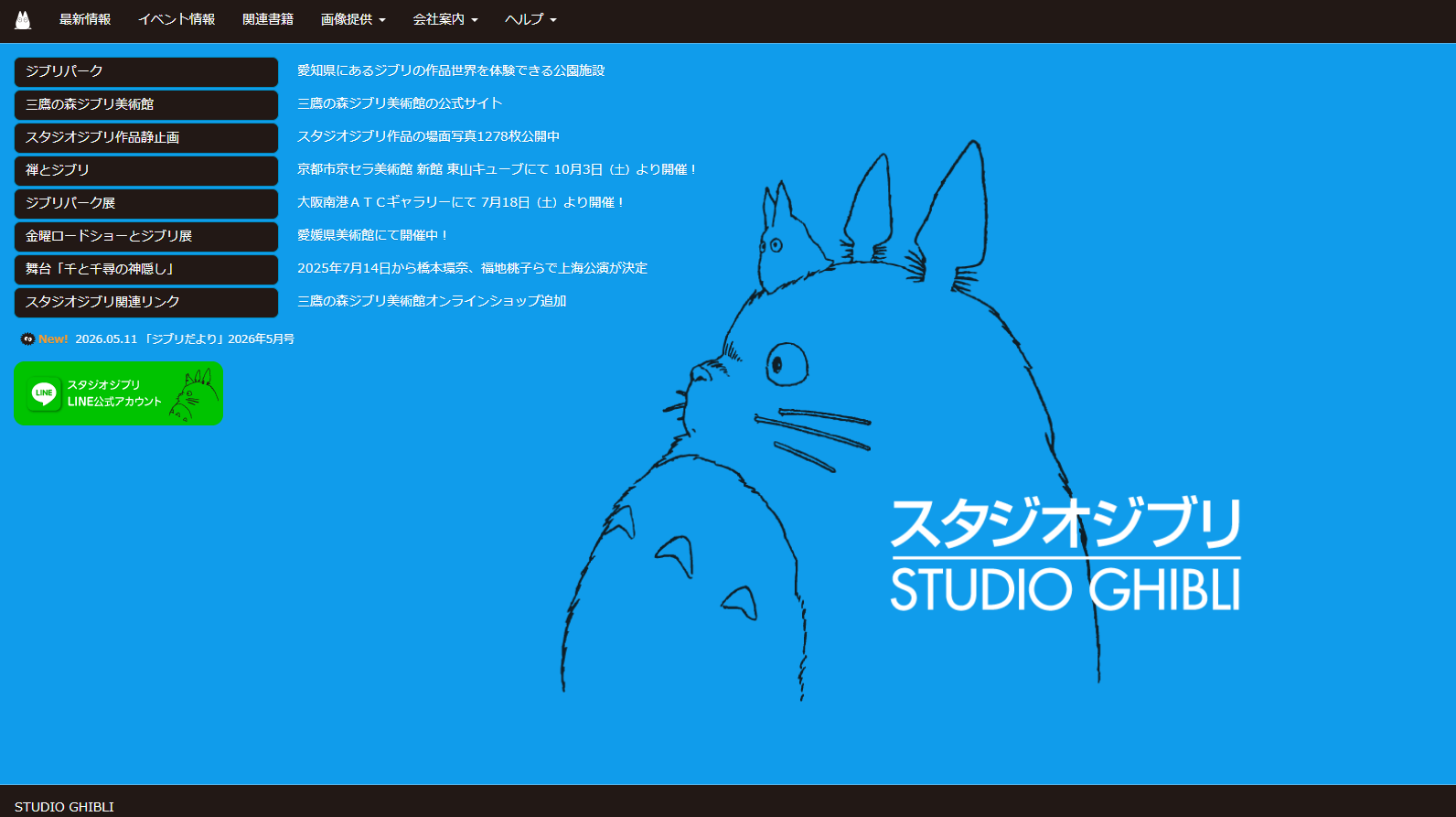
Task: Click text スタジオジブリ作品の場面写真1278枚公開中
Action: coord(428,136)
